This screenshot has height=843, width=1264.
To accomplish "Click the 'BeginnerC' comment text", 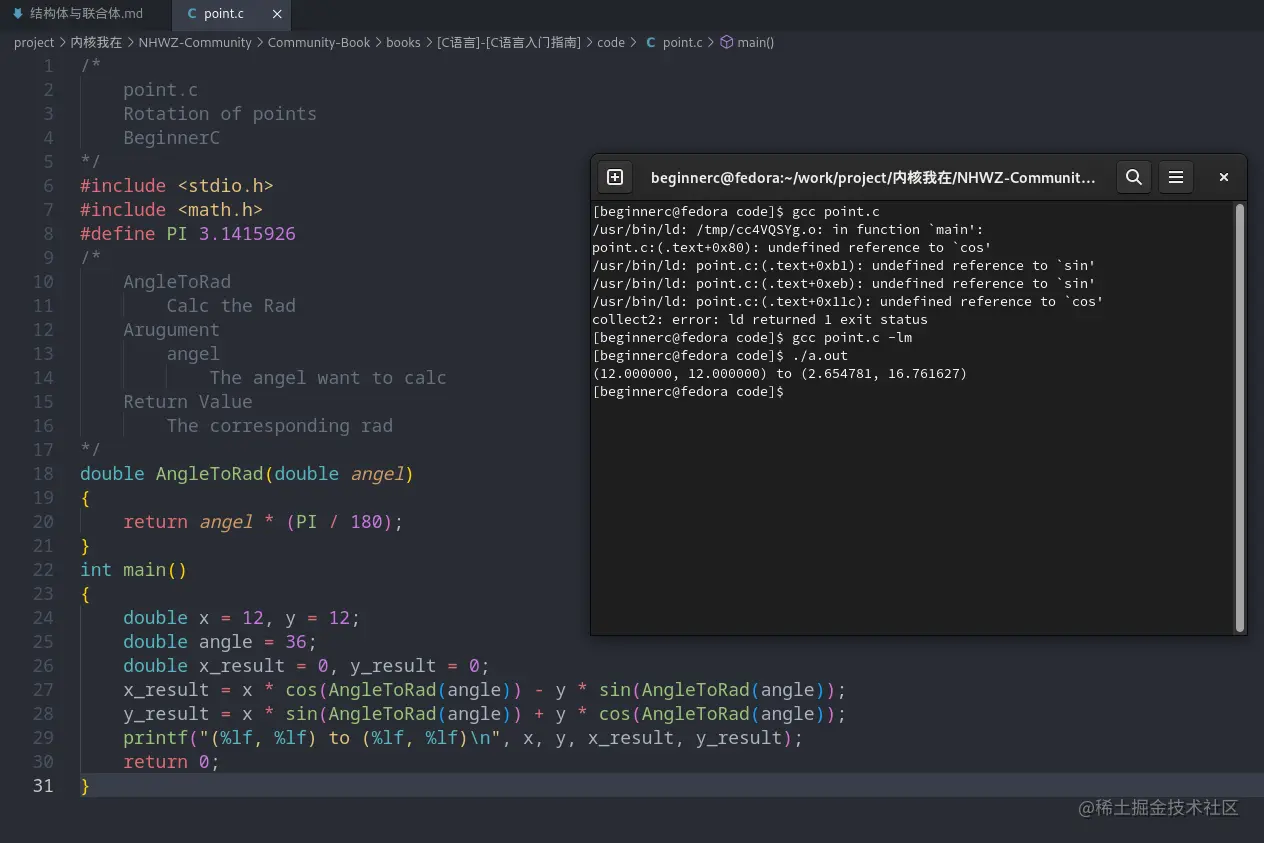I will [171, 137].
